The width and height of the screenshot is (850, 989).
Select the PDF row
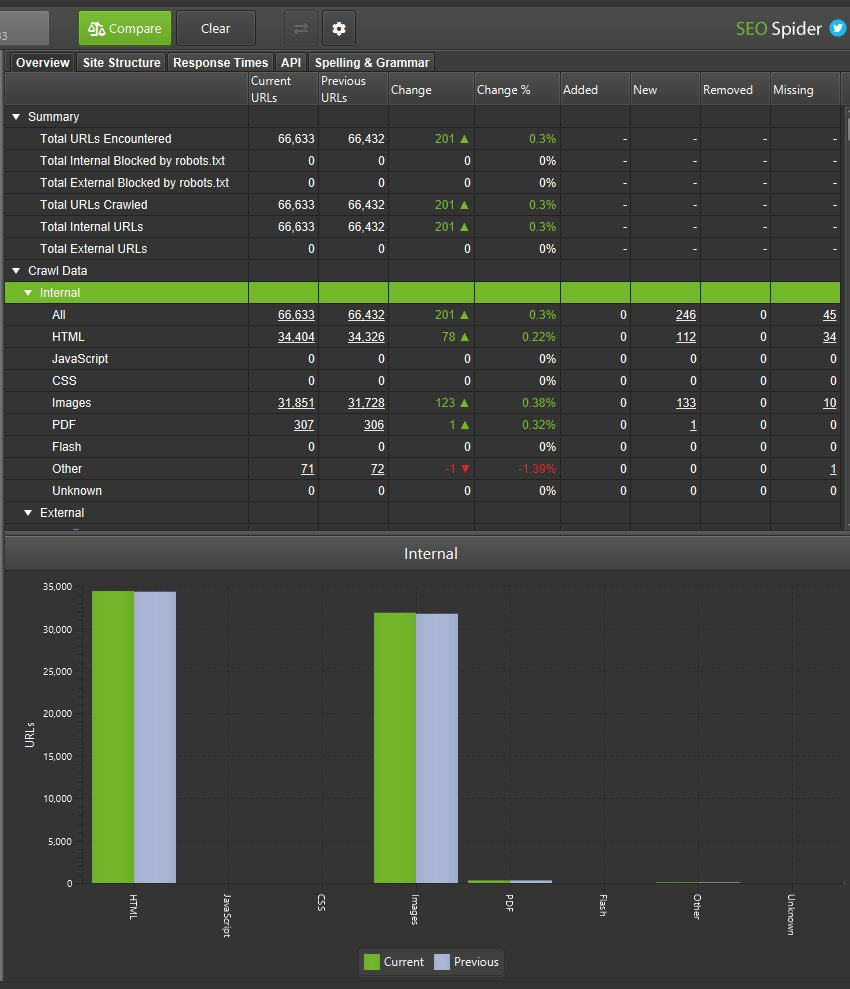(422, 424)
